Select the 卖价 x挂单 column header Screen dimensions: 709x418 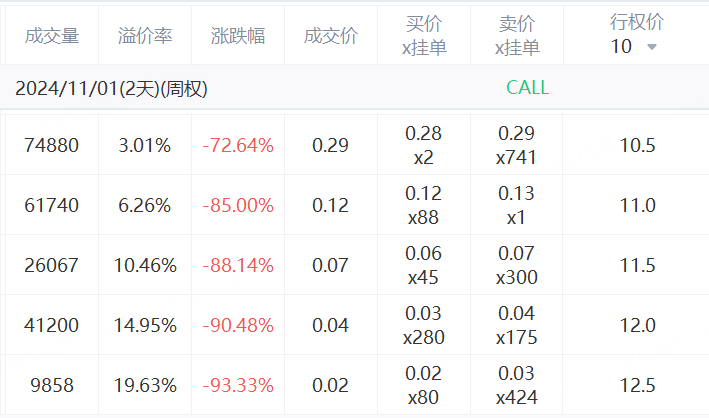[517, 36]
